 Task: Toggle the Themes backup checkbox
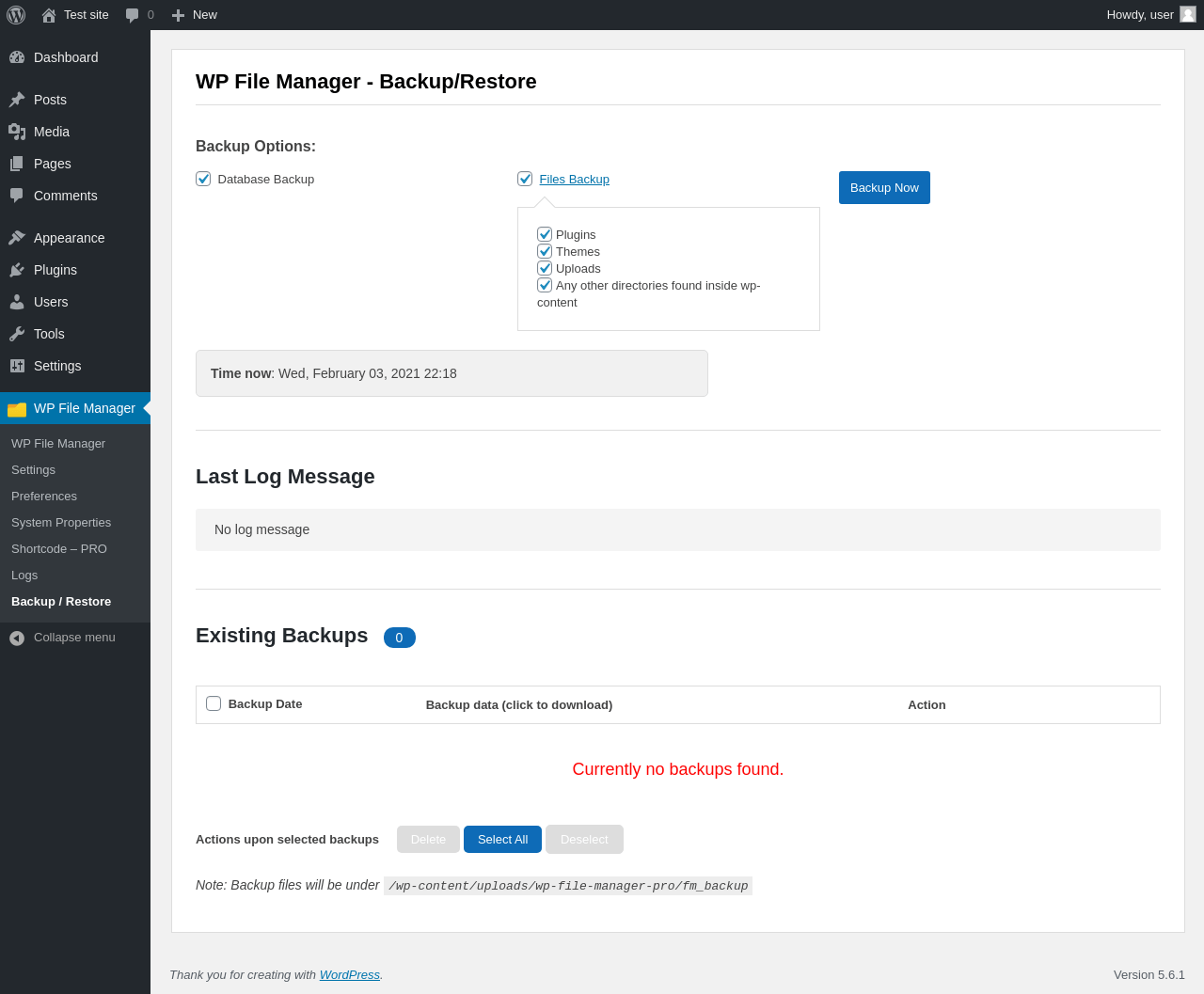(x=545, y=251)
